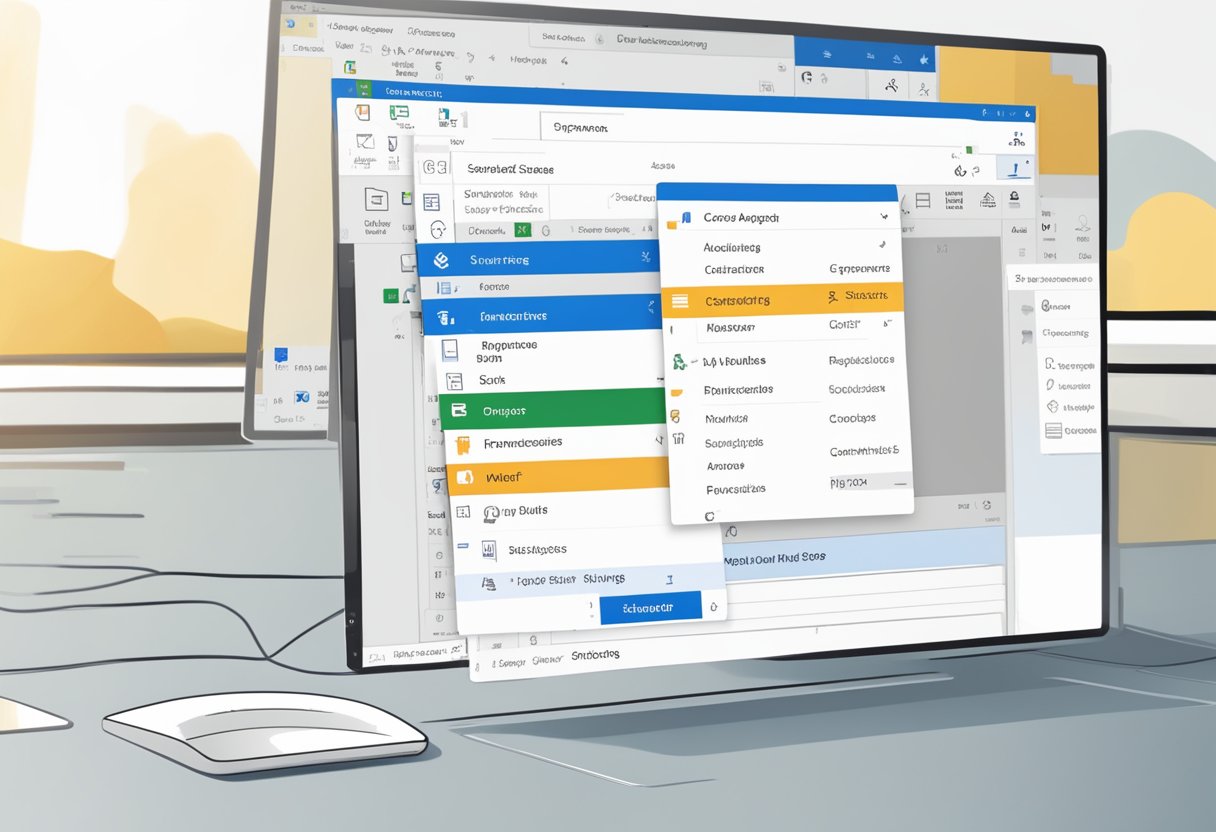Select the orange folder icon beside Friendships entry

[462, 443]
